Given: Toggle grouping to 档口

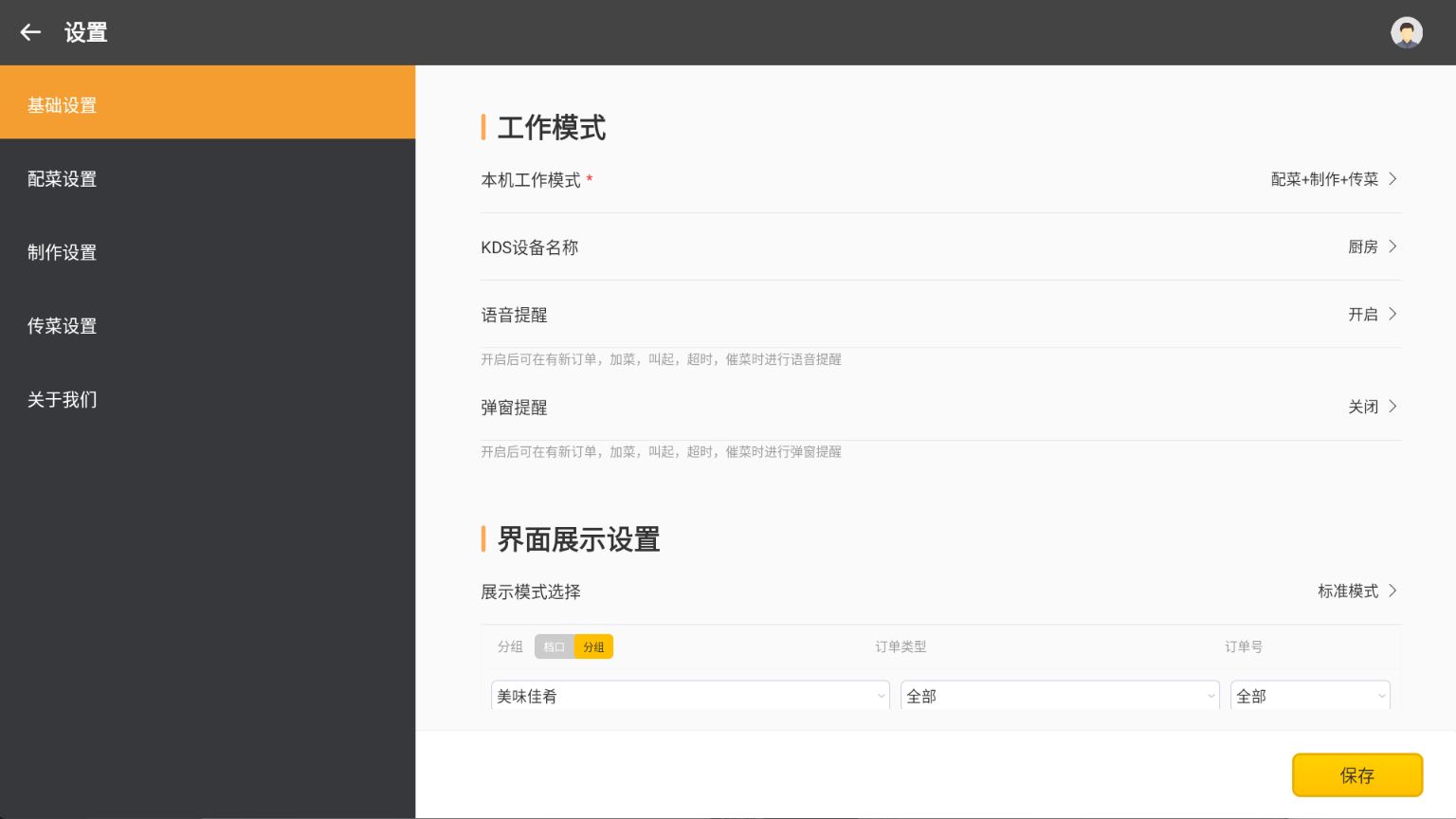Looking at the screenshot, I should 555,646.
